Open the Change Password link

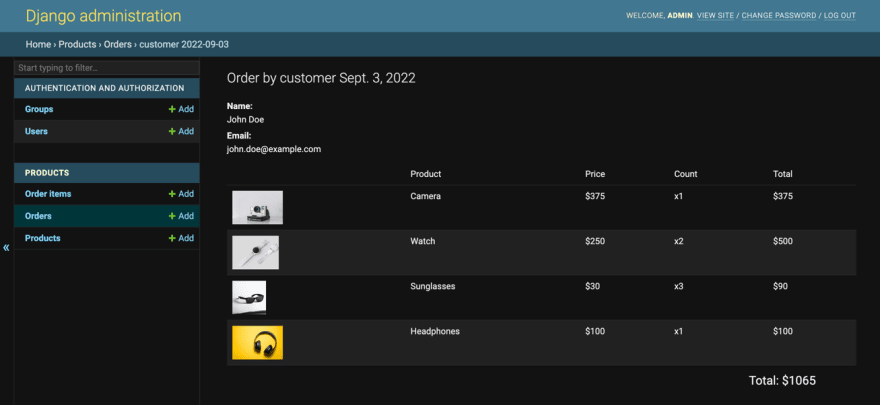click(x=779, y=16)
